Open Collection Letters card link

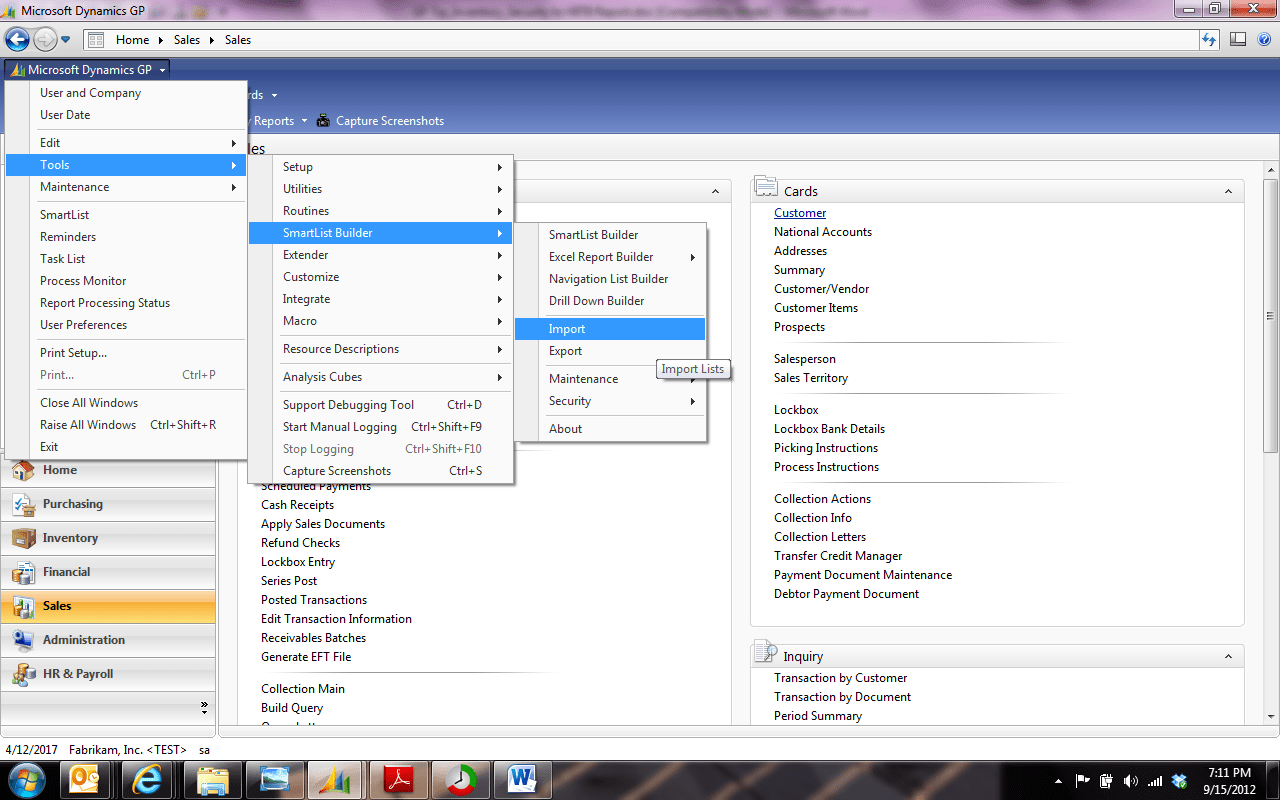pos(820,537)
